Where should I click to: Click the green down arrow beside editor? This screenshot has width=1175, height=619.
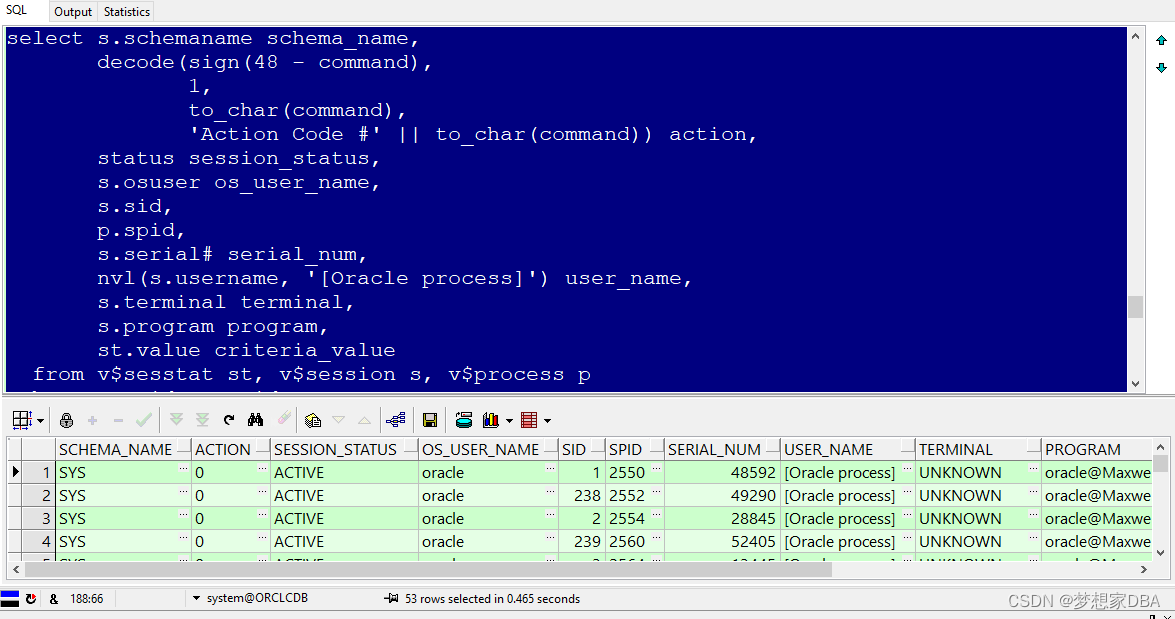pyautogui.click(x=1161, y=67)
